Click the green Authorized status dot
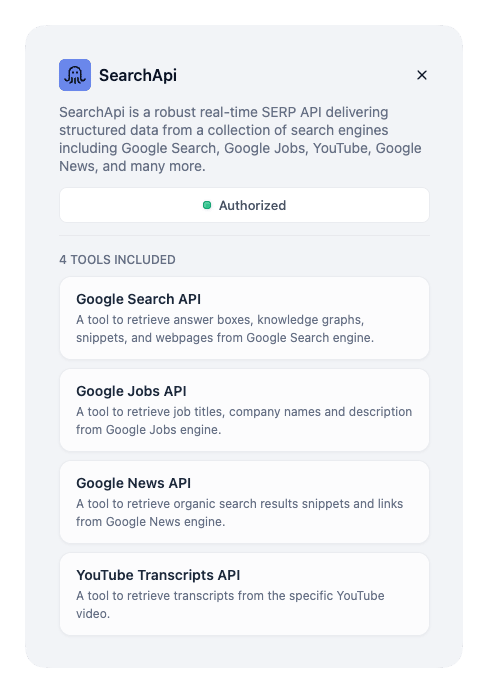Image resolution: width=488 pixels, height=693 pixels. click(206, 205)
